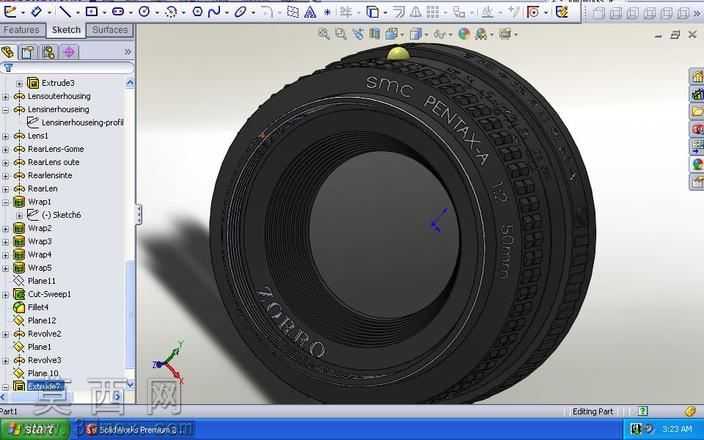Viewport: 704px width, 440px height.
Task: Open the Circle tool dropdown arrow
Action: tap(156, 13)
